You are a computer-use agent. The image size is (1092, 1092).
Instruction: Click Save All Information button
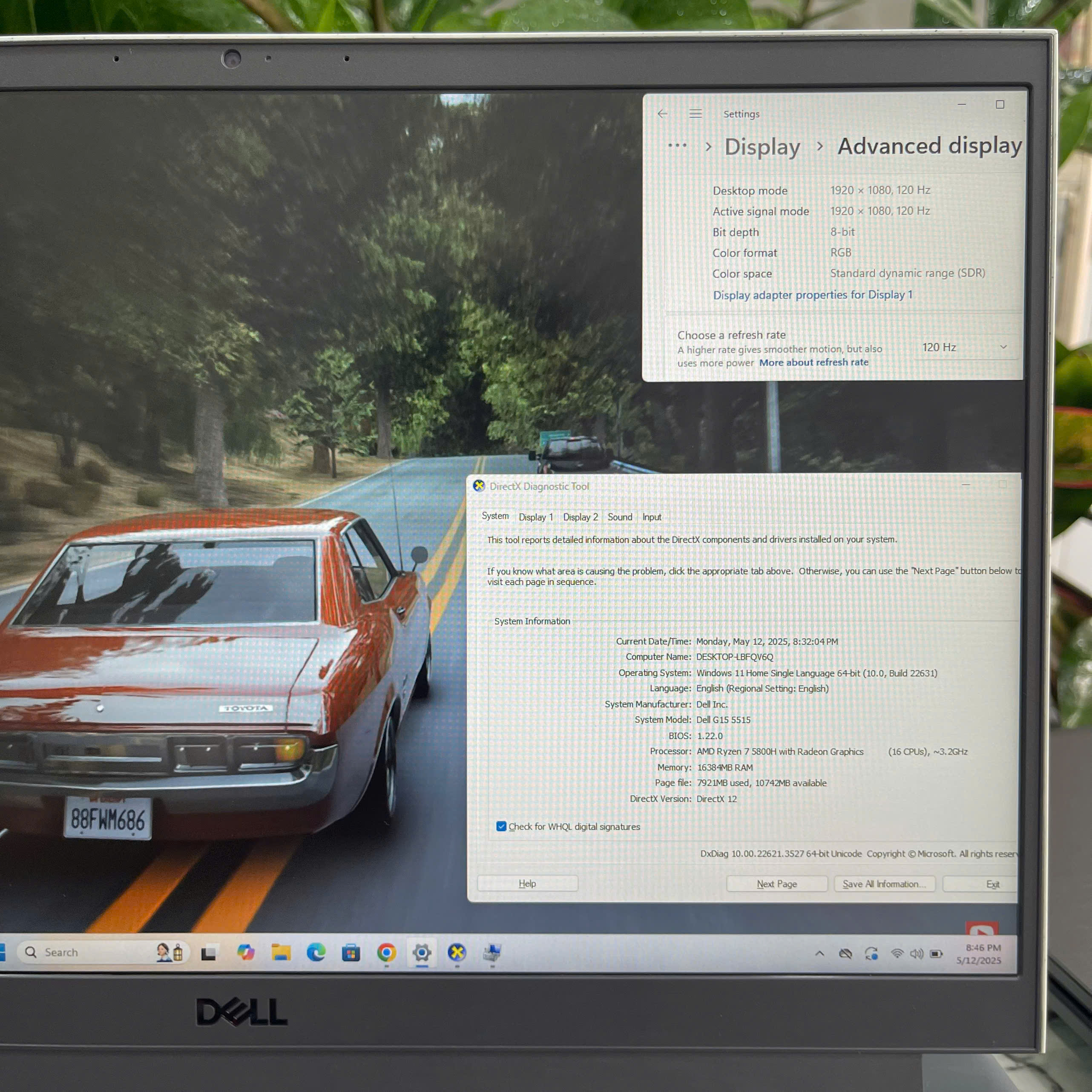point(885,884)
